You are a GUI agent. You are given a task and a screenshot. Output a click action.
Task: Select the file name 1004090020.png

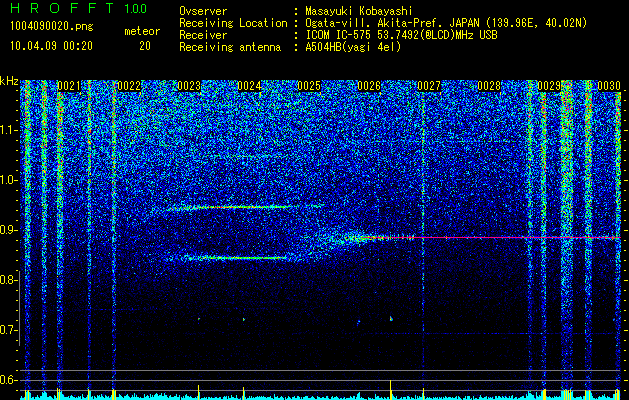tap(52, 26)
